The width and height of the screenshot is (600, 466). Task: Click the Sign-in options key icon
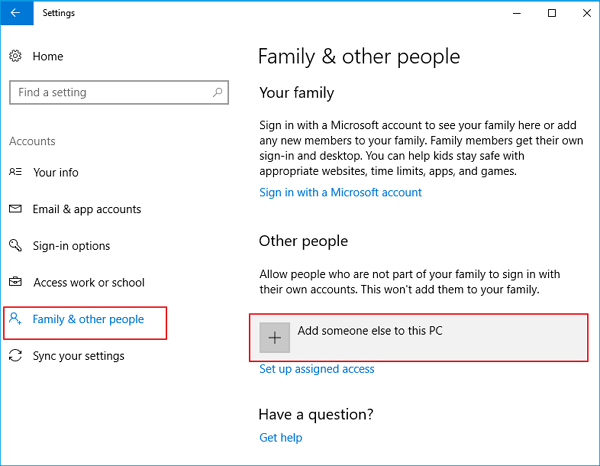15,246
